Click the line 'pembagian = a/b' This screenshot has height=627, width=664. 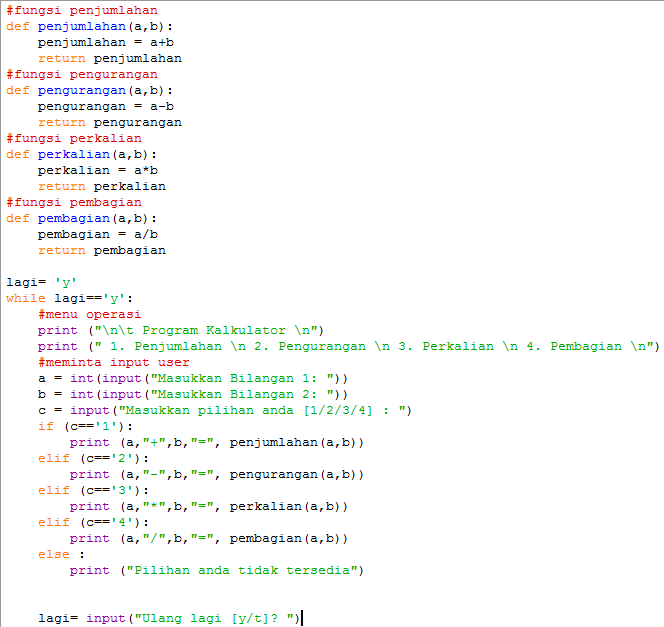click(x=98, y=235)
